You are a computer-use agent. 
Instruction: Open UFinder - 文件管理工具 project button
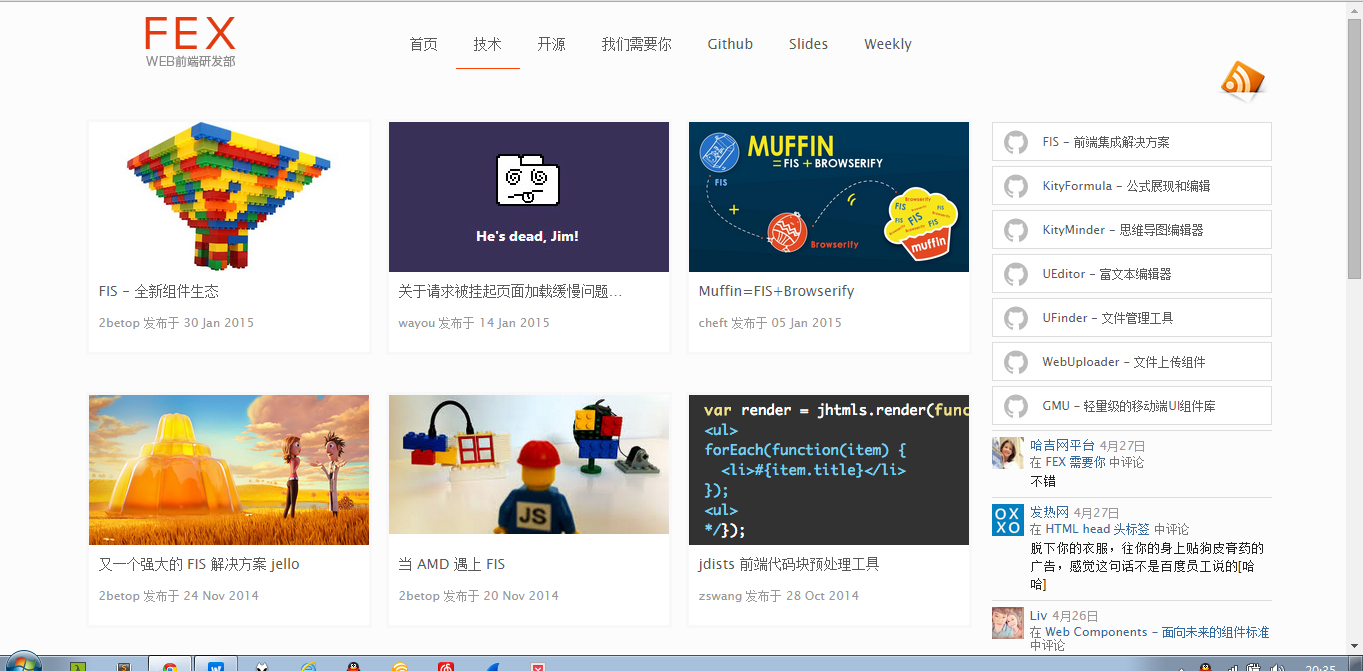(1132, 318)
